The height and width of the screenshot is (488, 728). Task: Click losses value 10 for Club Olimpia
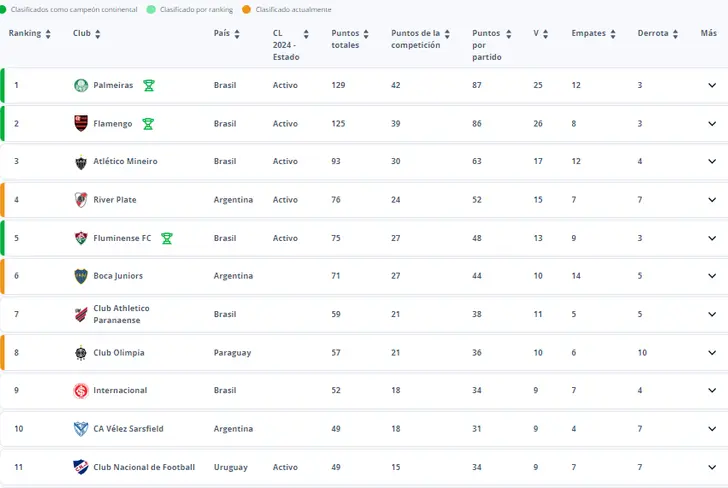tap(642, 353)
